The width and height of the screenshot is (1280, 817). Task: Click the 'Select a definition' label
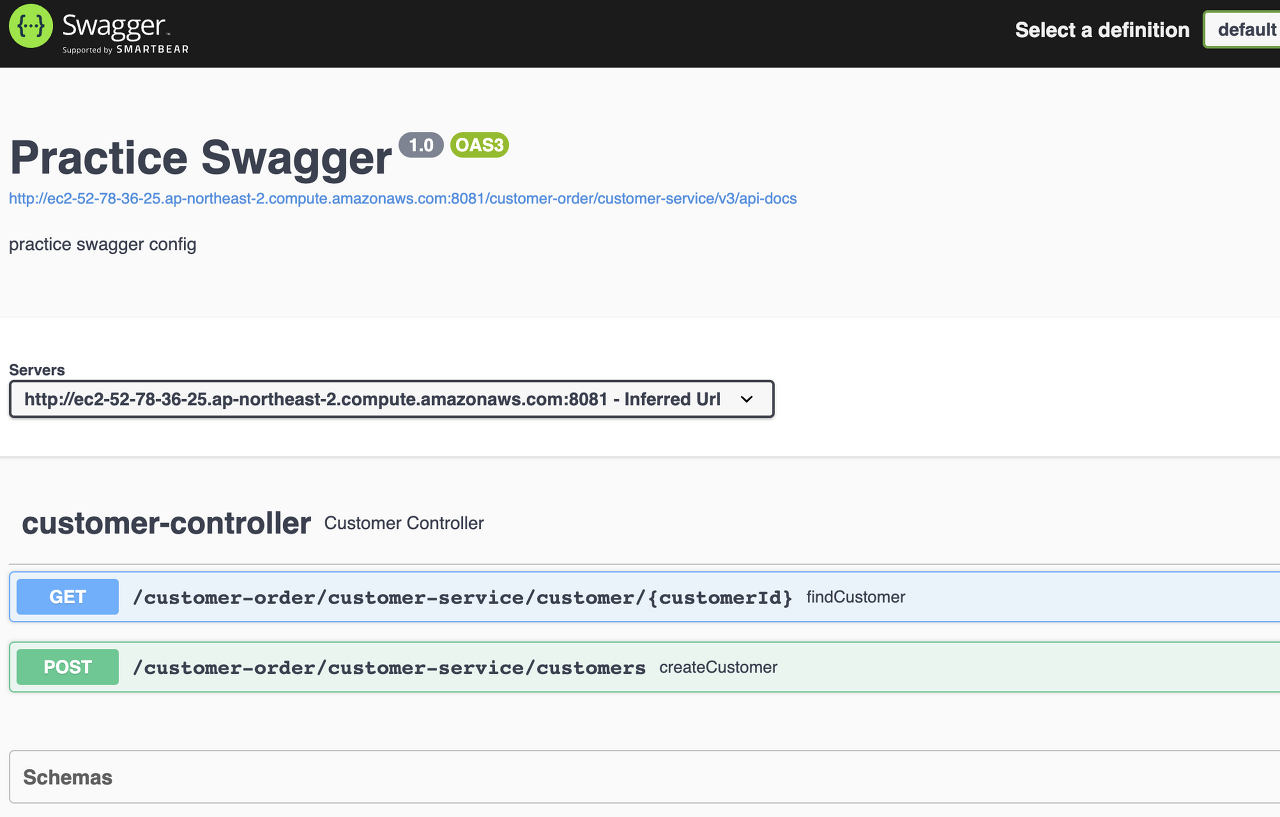1102,30
